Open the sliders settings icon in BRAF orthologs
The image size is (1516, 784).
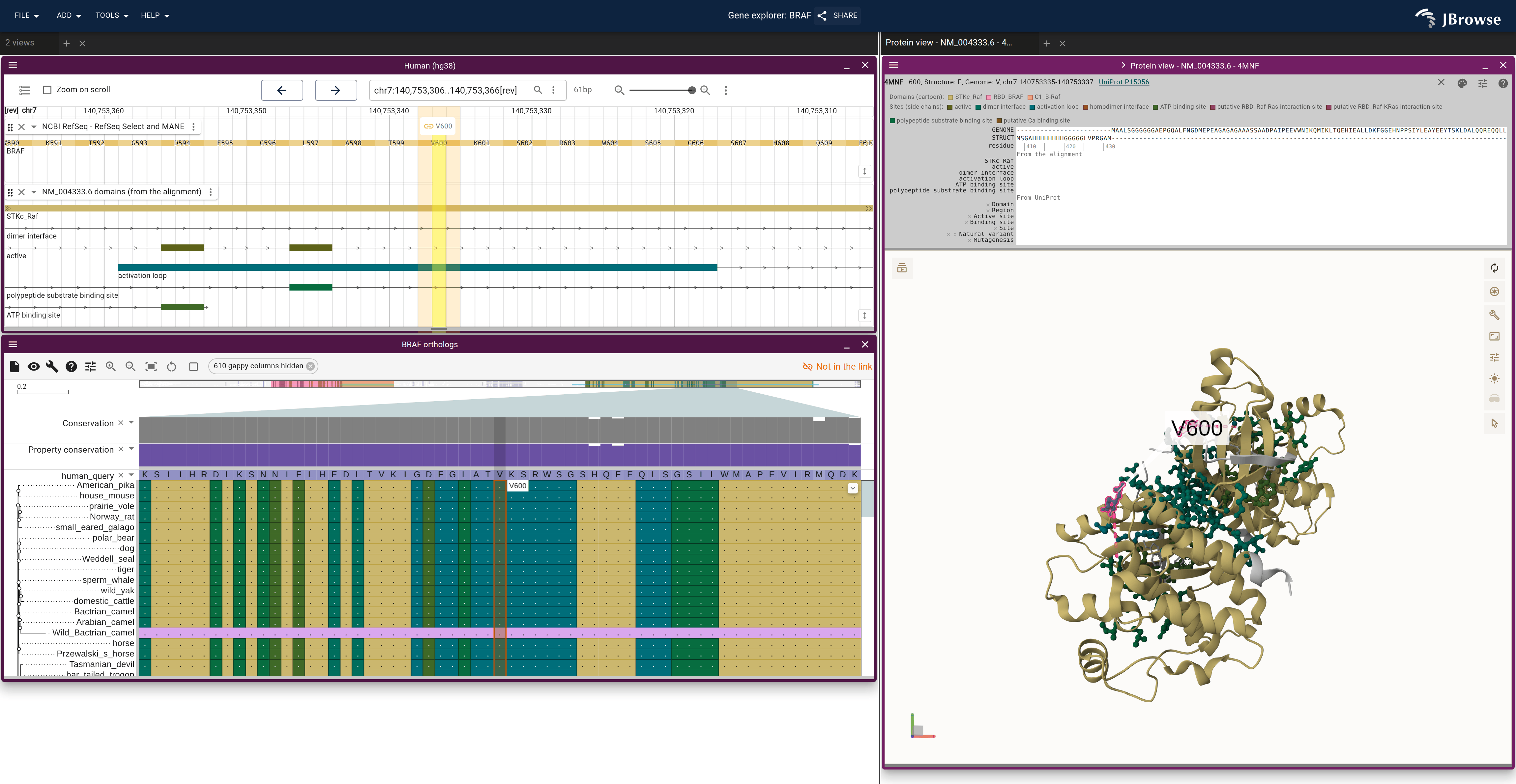click(x=90, y=366)
